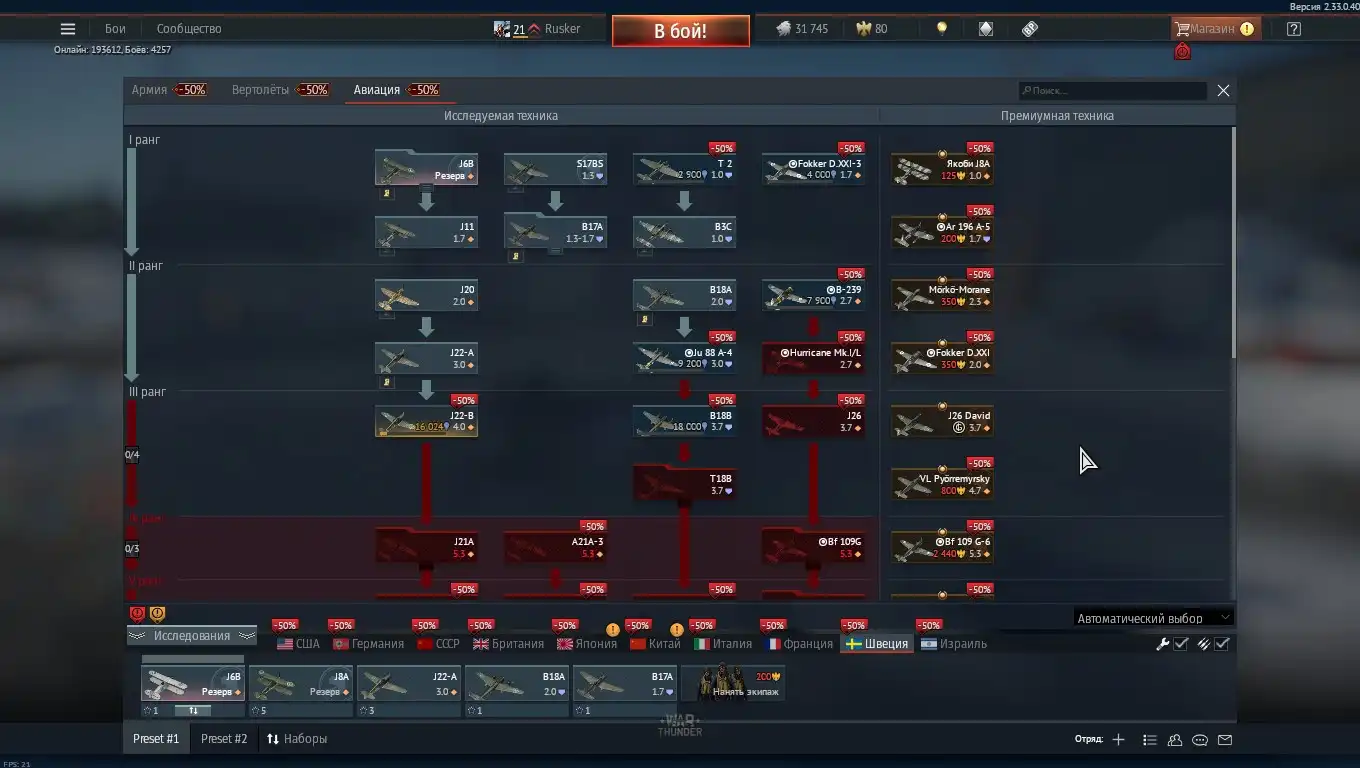Image resolution: width=1360 pixels, height=768 pixels.
Task: Select the B18B aircraft card
Action: (684, 422)
